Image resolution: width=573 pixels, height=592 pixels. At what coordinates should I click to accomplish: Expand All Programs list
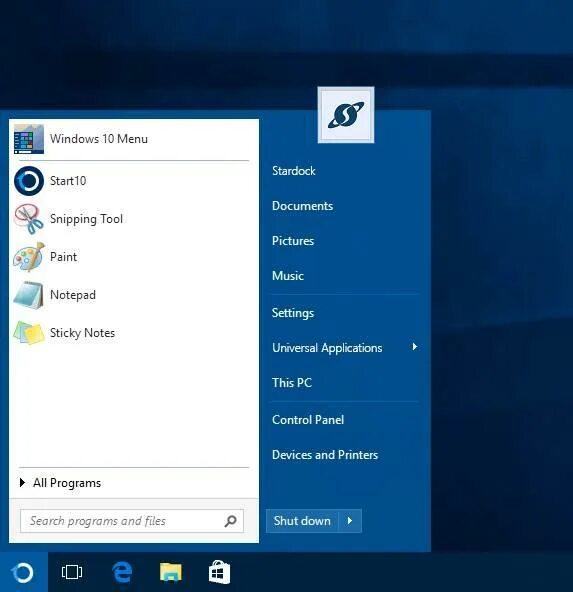point(60,483)
